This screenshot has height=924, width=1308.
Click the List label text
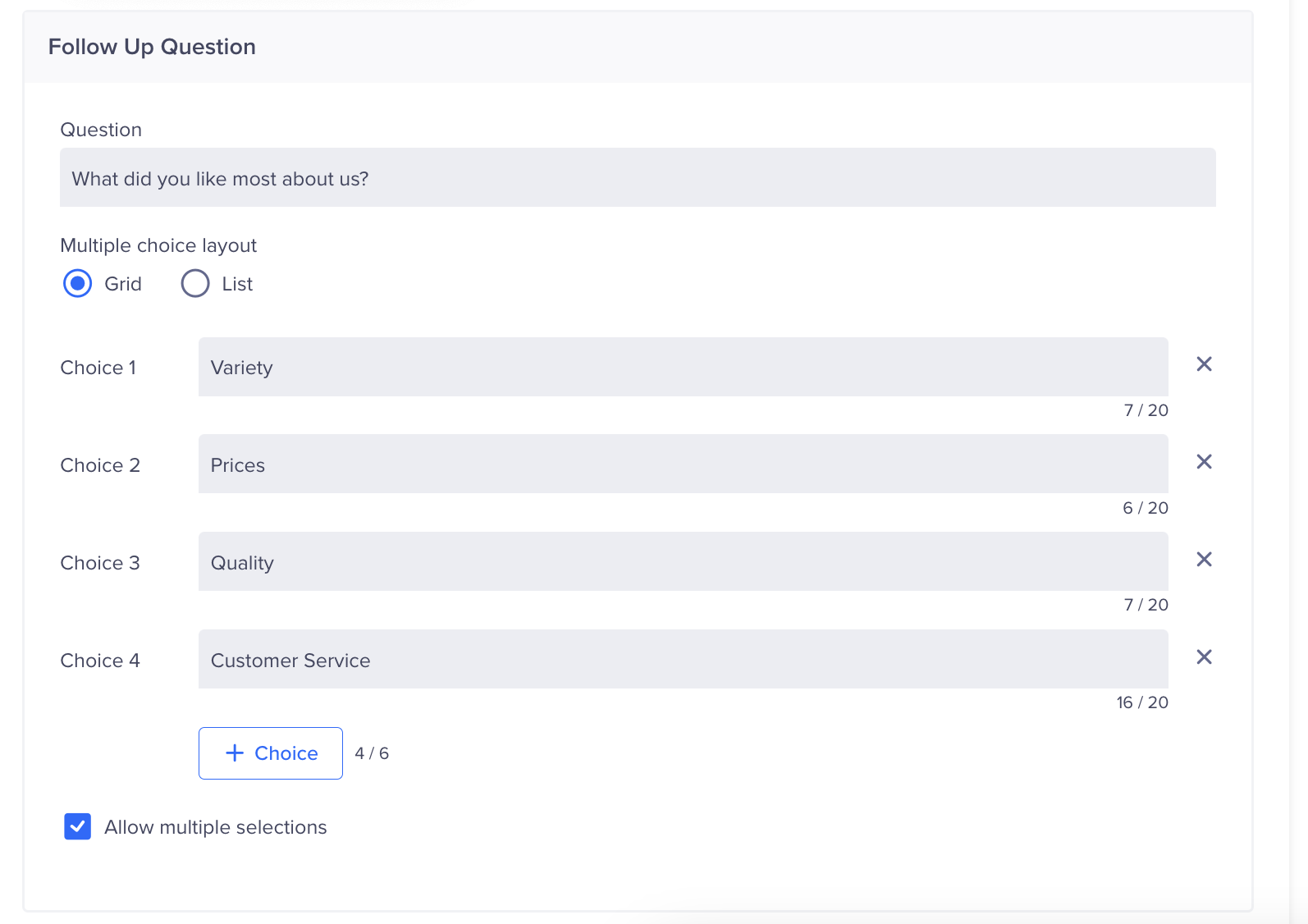pos(237,284)
